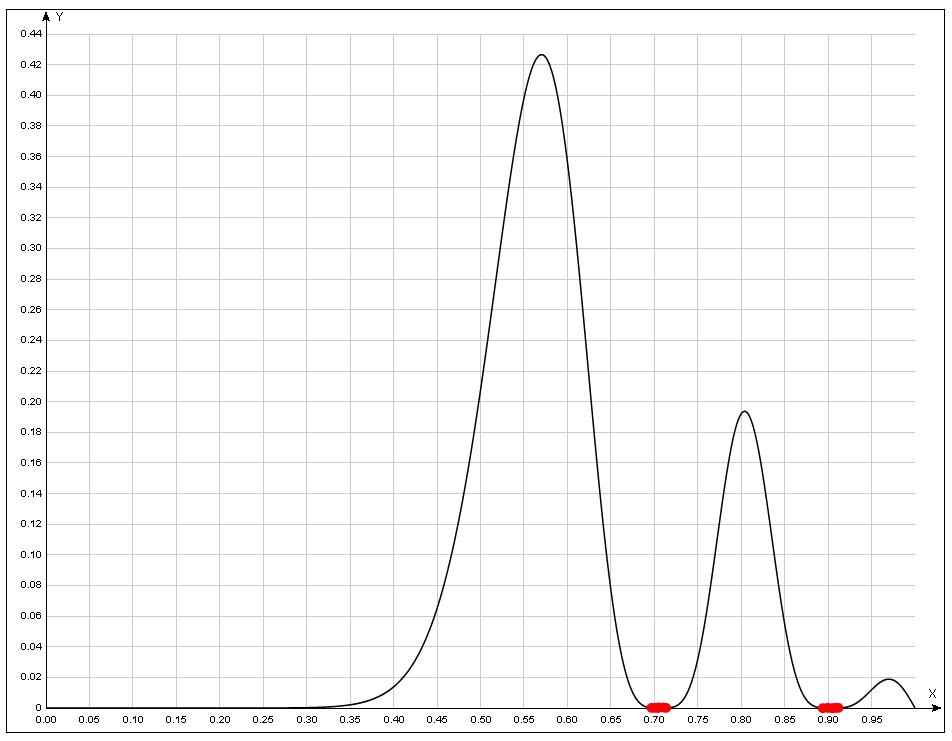
Task: Click the 0.32 tick label on Y axis
Action: [31, 218]
